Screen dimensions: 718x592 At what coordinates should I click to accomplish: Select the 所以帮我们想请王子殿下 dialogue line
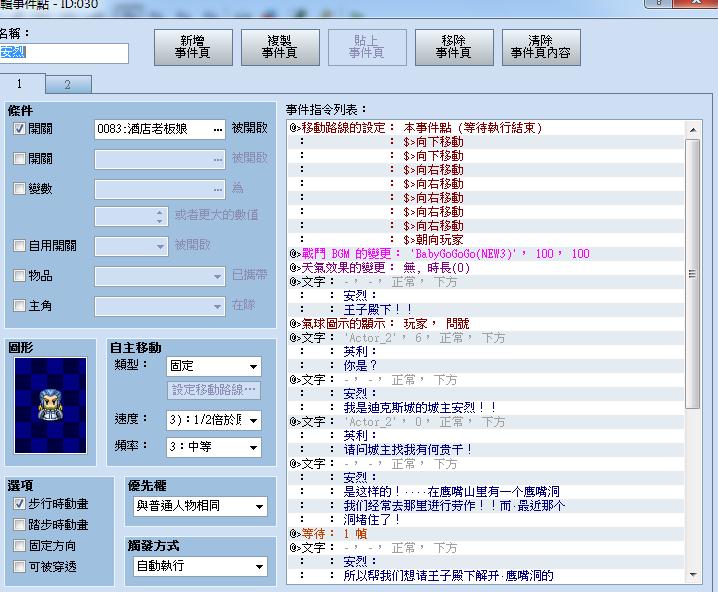coord(486,576)
